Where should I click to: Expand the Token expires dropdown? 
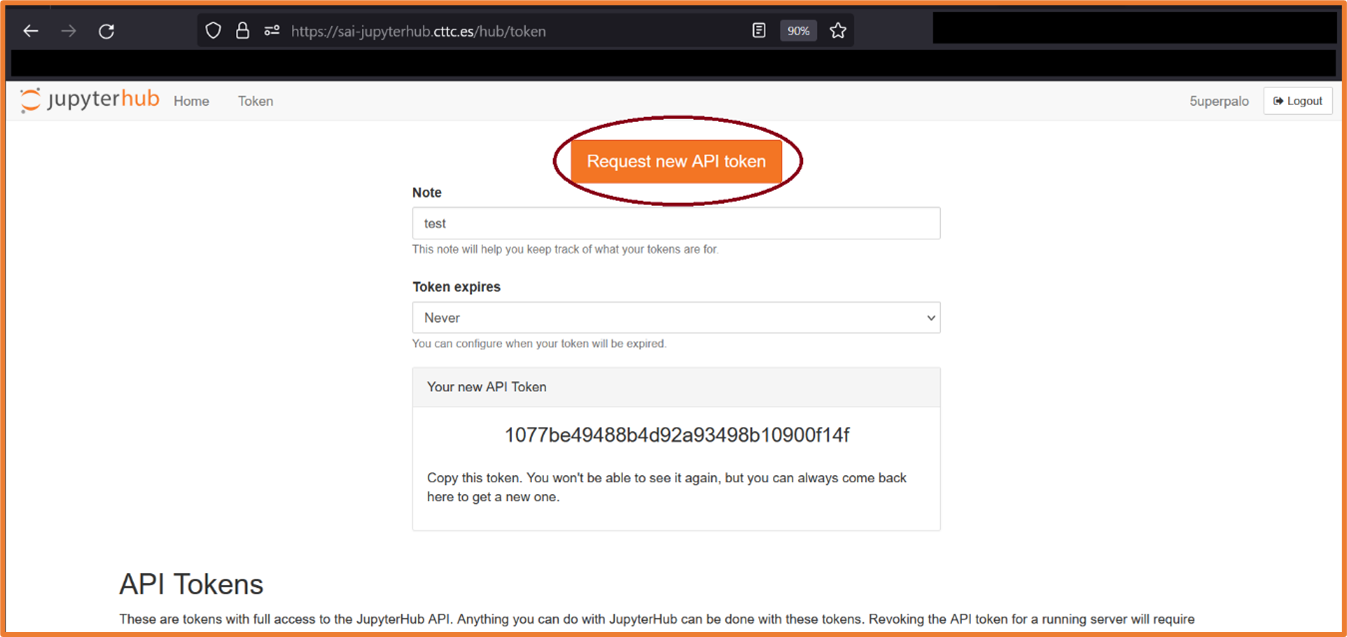676,318
